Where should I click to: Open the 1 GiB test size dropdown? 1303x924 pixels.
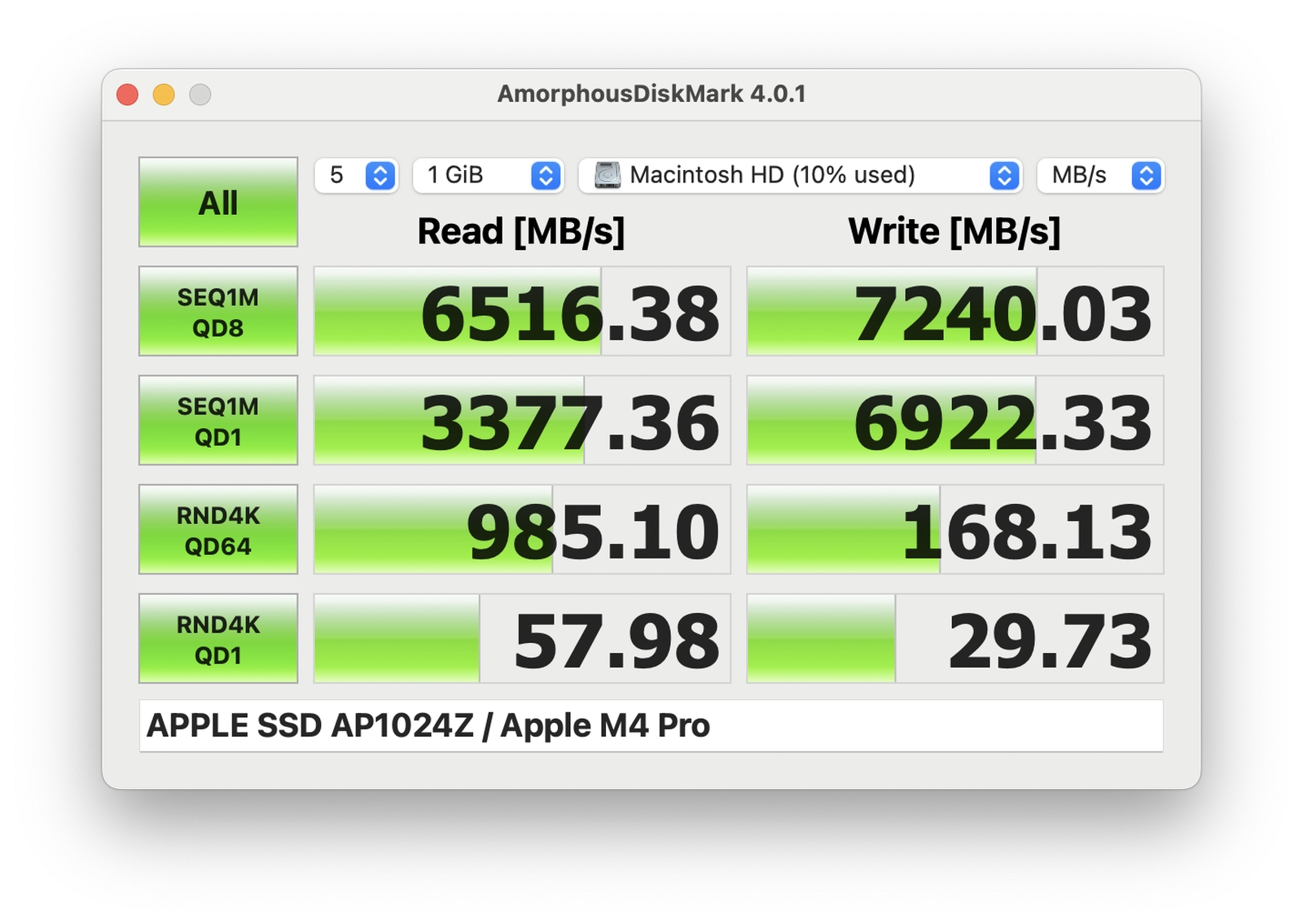[x=489, y=175]
